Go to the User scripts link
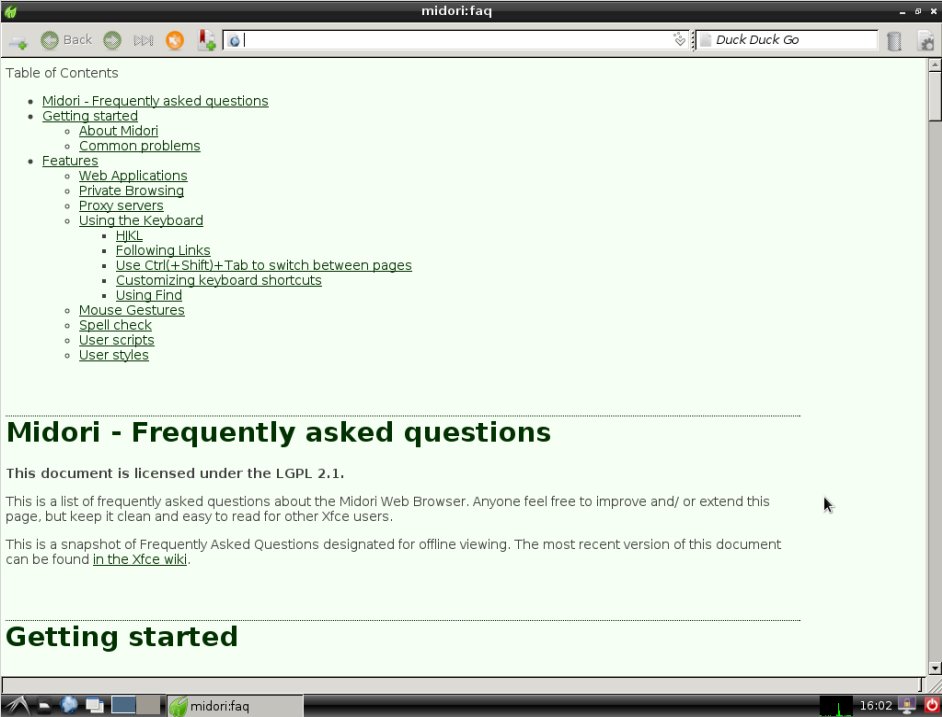The height and width of the screenshot is (717, 942). pos(117,340)
